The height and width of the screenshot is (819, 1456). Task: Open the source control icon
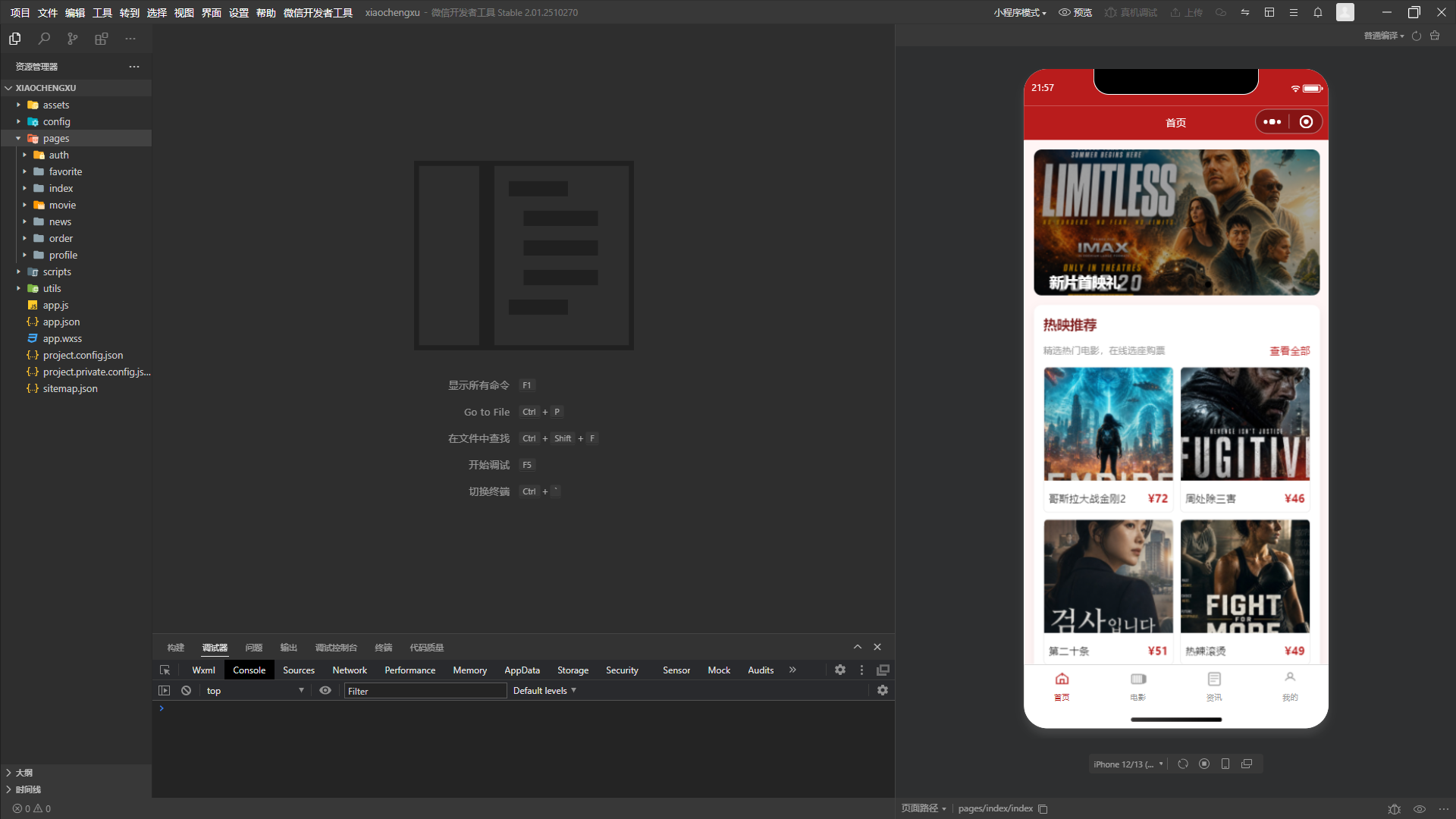point(73,39)
